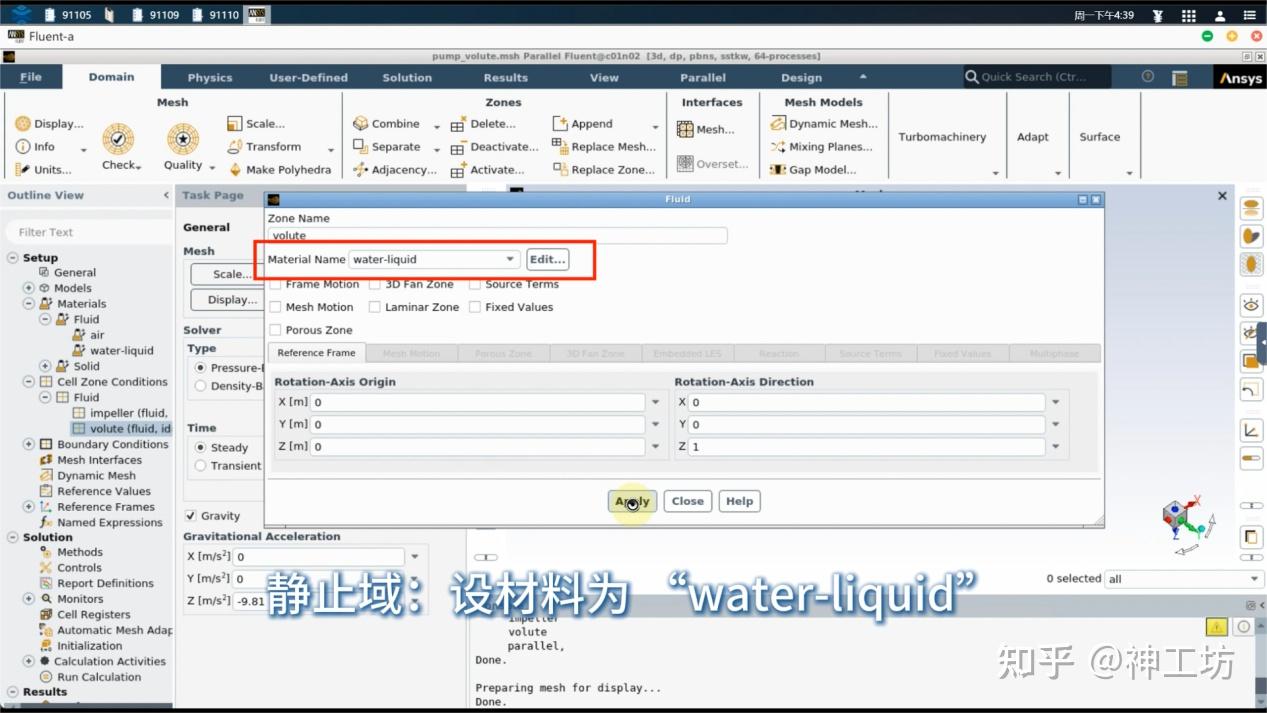Click Edit next to Material Name
The width and height of the screenshot is (1267, 713).
pyautogui.click(x=548, y=259)
